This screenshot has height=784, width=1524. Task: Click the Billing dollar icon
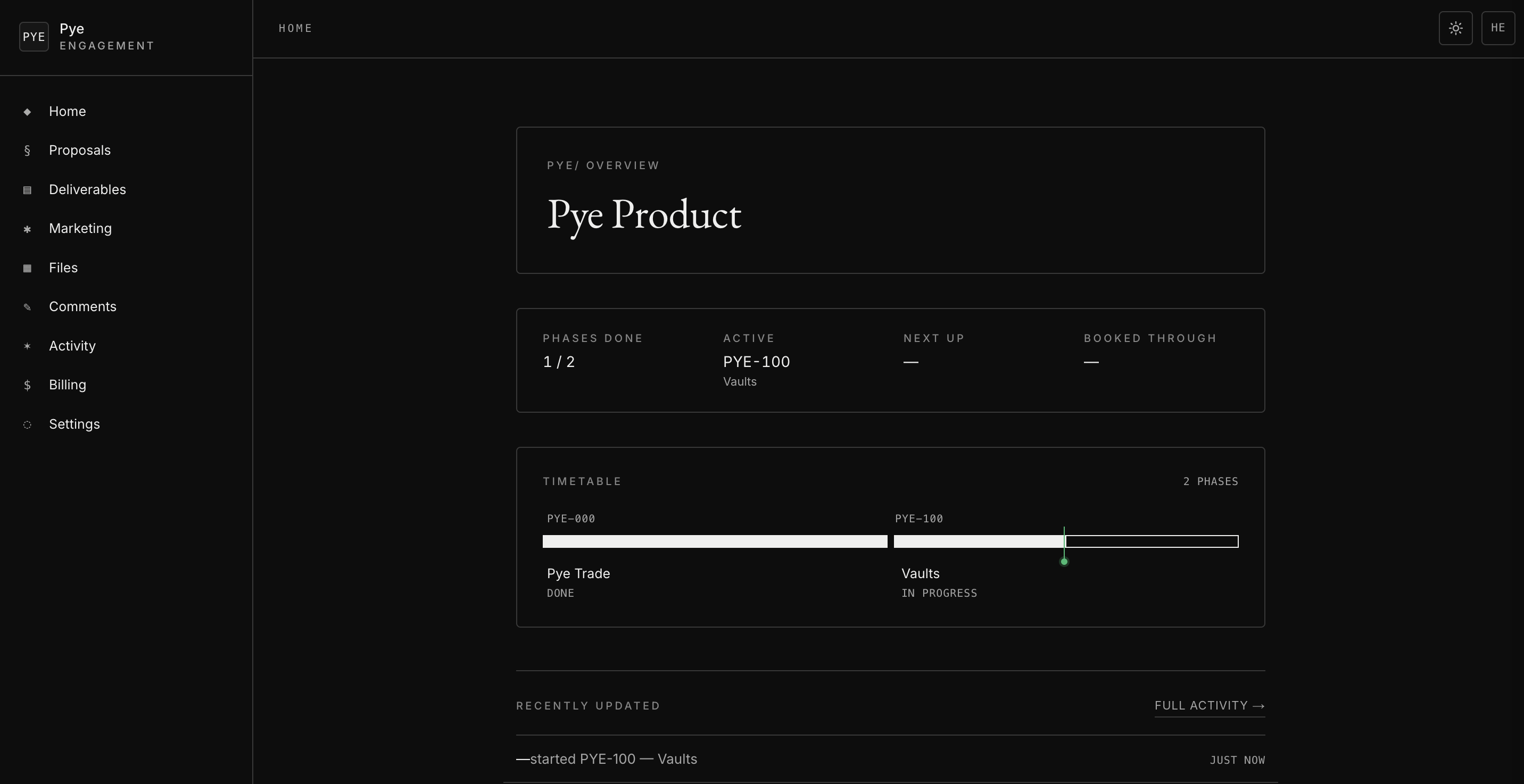tap(27, 385)
